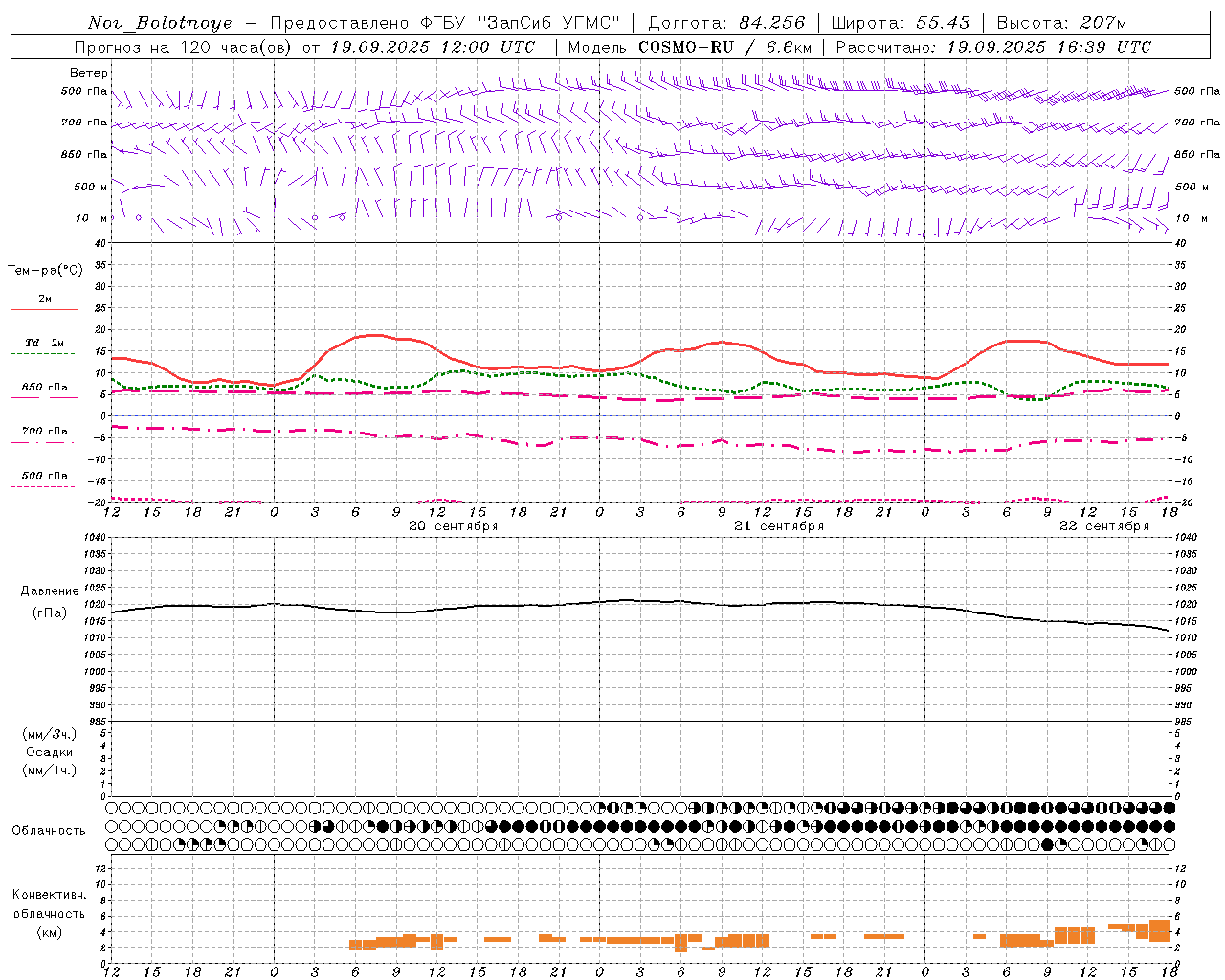The image size is (1225, 980).
Task: Click the '500 гПа' temperature legend entry
Action: tap(45, 475)
